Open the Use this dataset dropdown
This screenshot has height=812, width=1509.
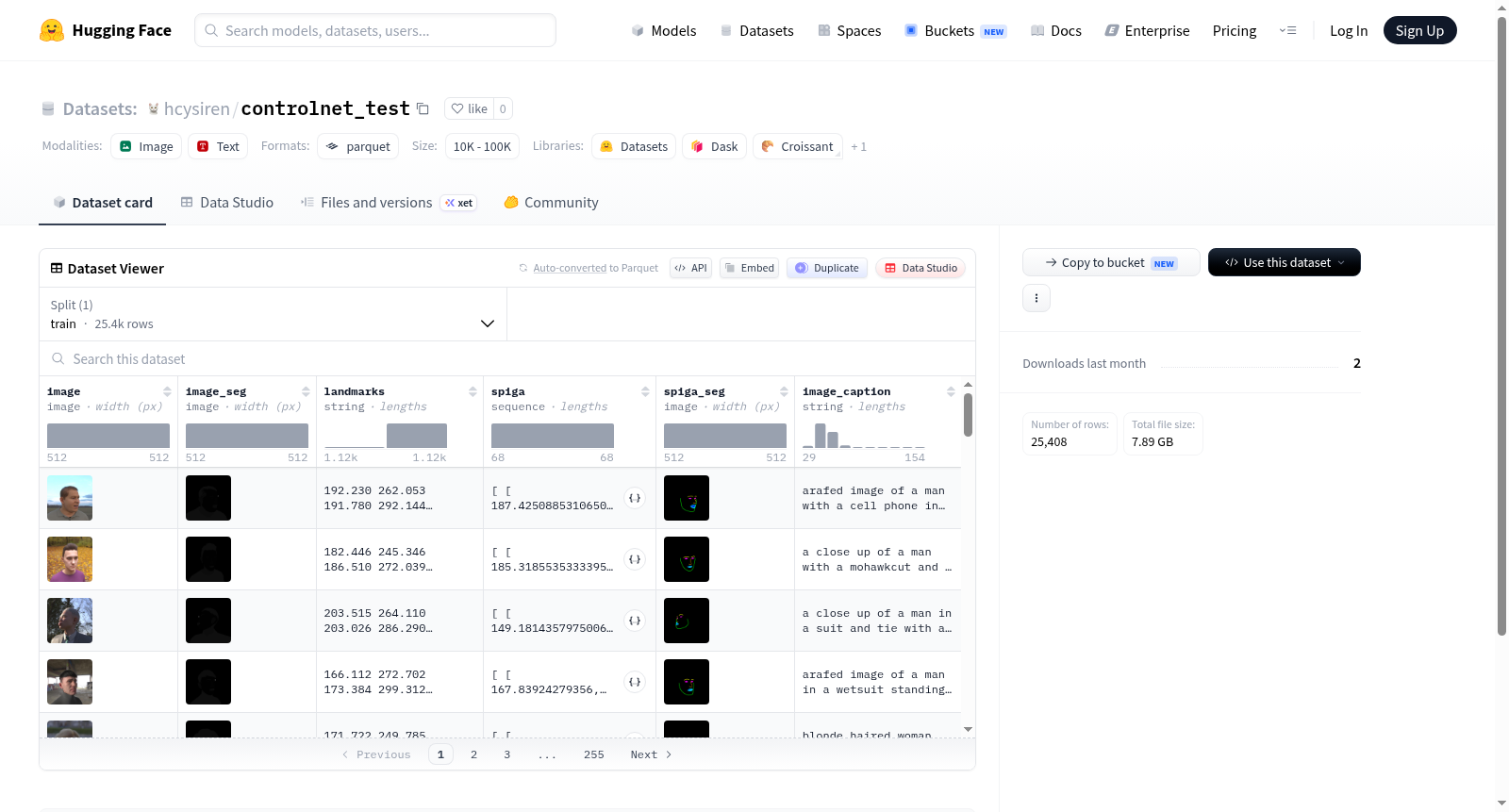[1284, 262]
